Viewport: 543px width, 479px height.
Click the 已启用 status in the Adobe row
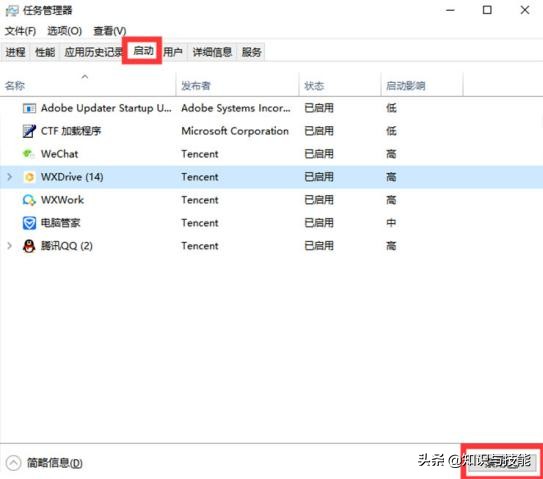319,108
